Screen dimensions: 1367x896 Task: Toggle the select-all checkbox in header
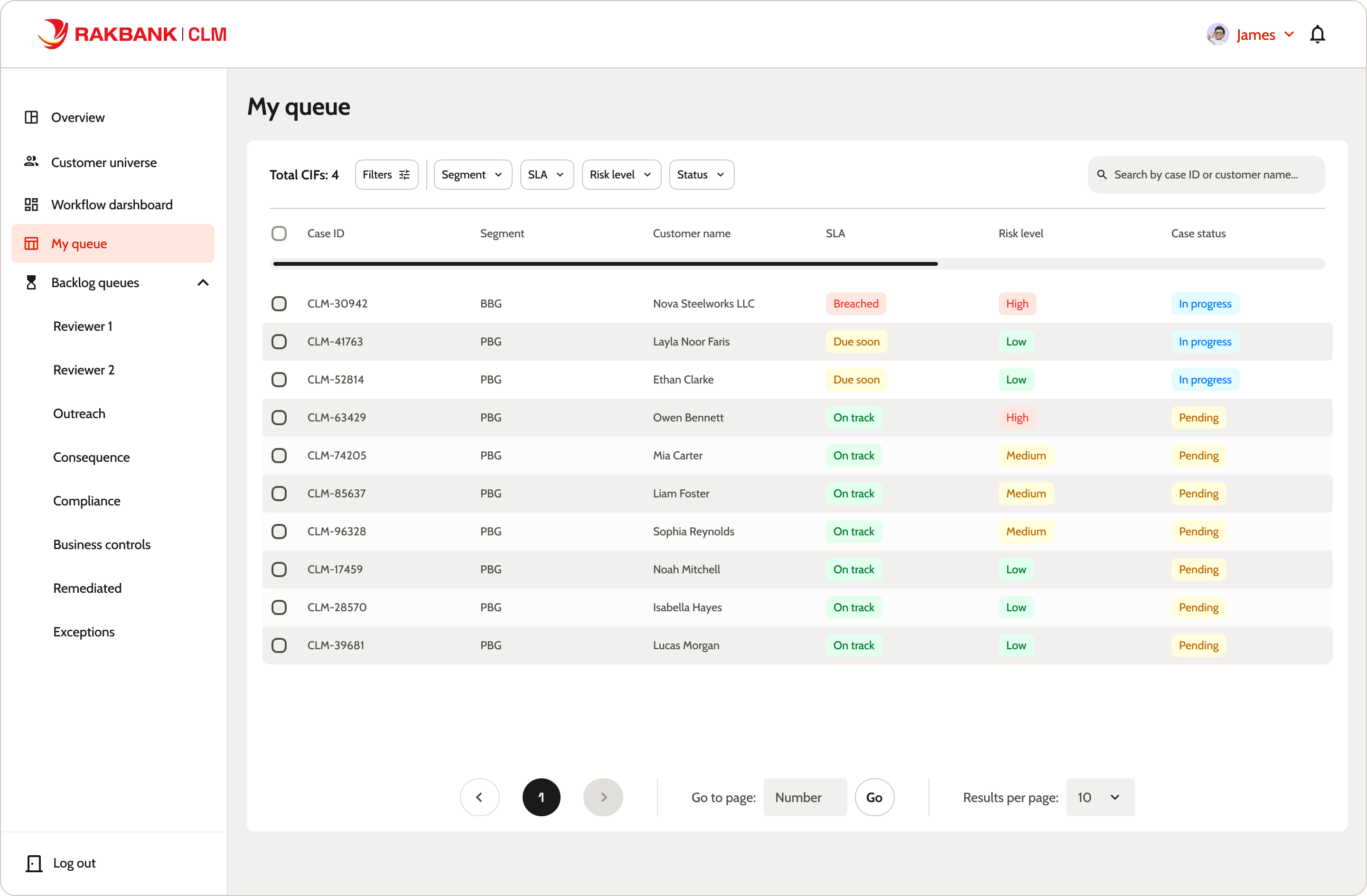point(279,233)
